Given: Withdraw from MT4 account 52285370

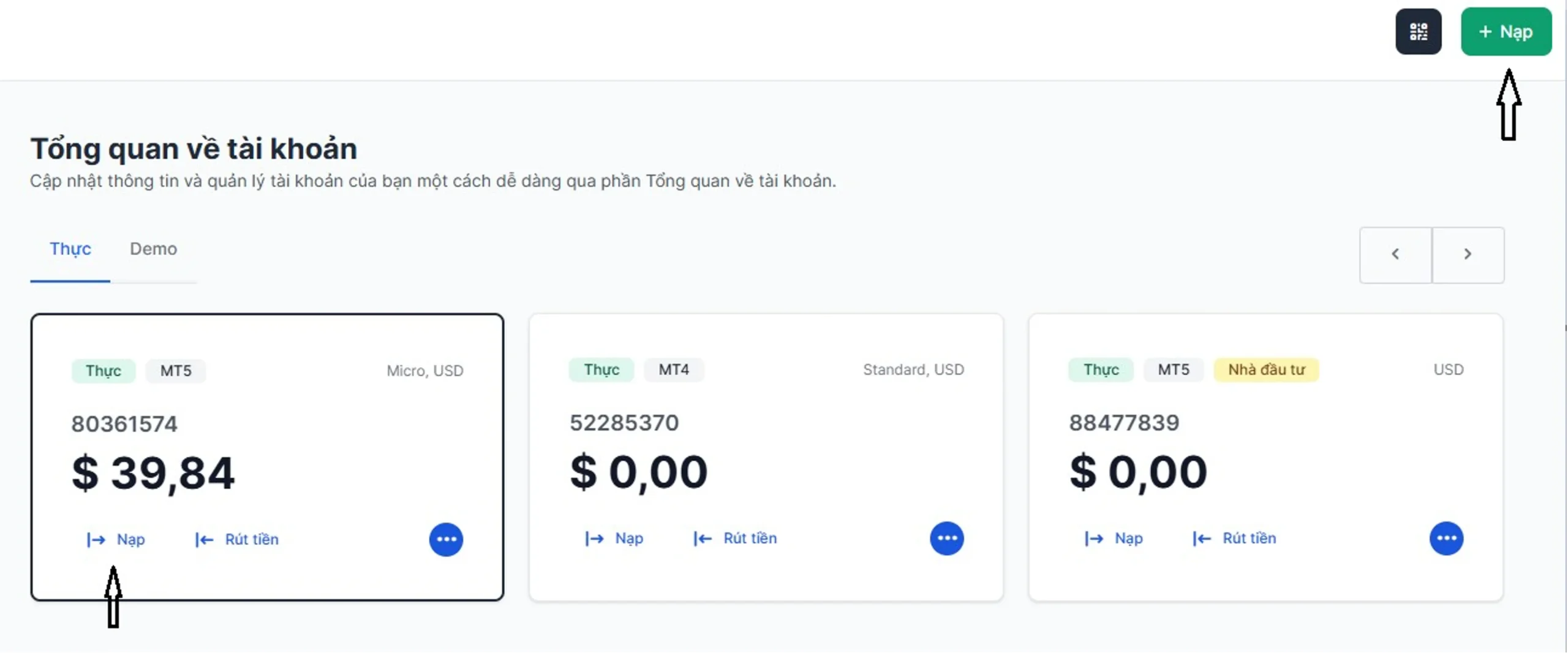Looking at the screenshot, I should click(735, 538).
